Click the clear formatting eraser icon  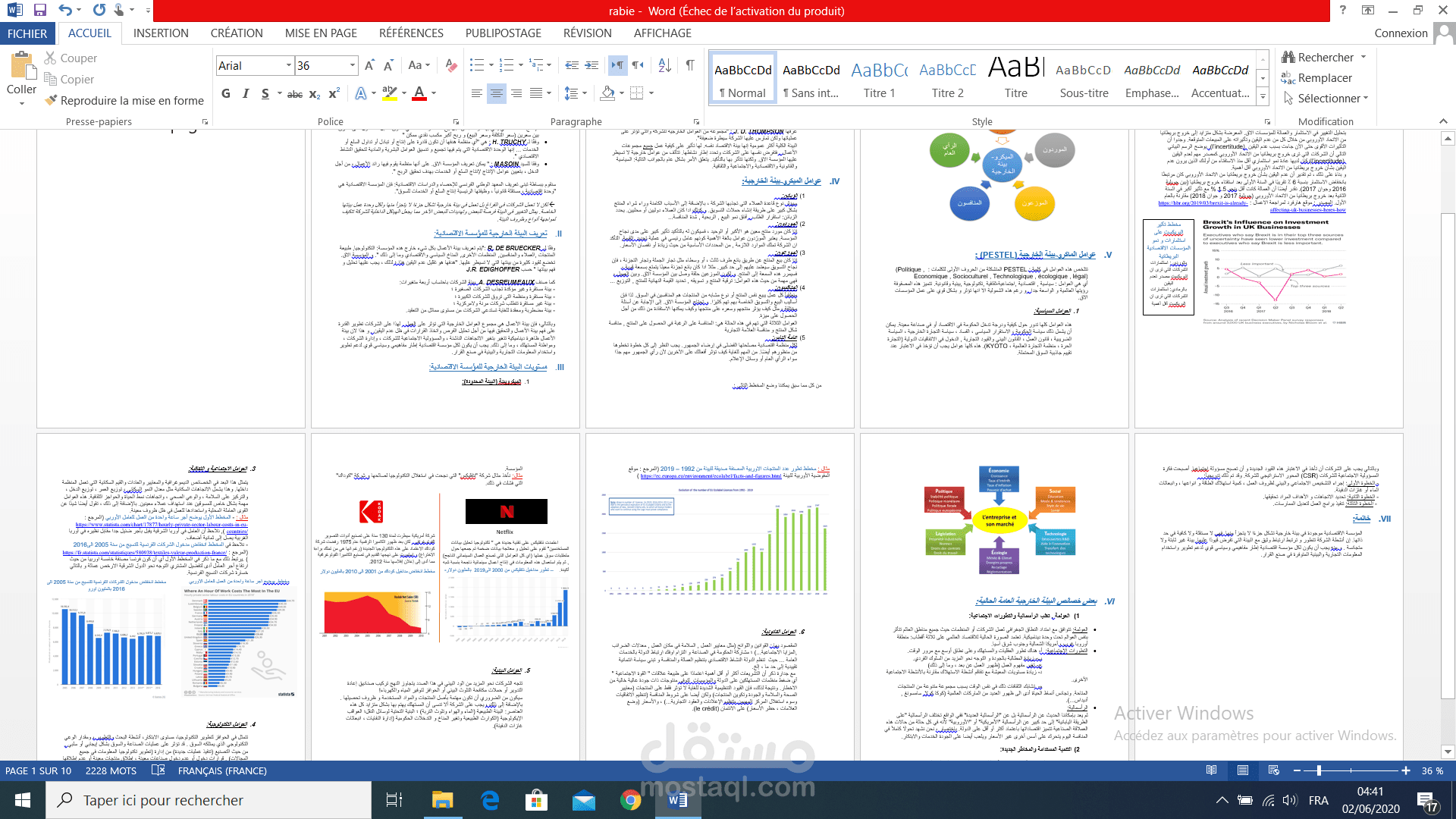coord(451,66)
